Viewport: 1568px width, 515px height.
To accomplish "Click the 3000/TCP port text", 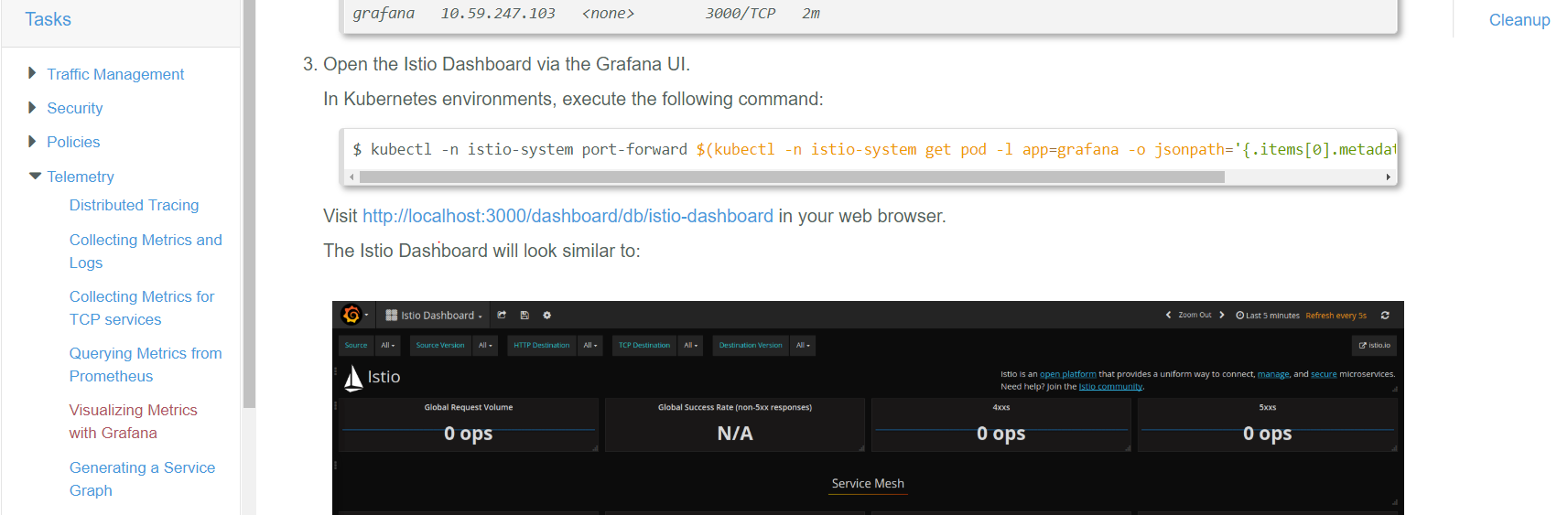I will coord(740,14).
